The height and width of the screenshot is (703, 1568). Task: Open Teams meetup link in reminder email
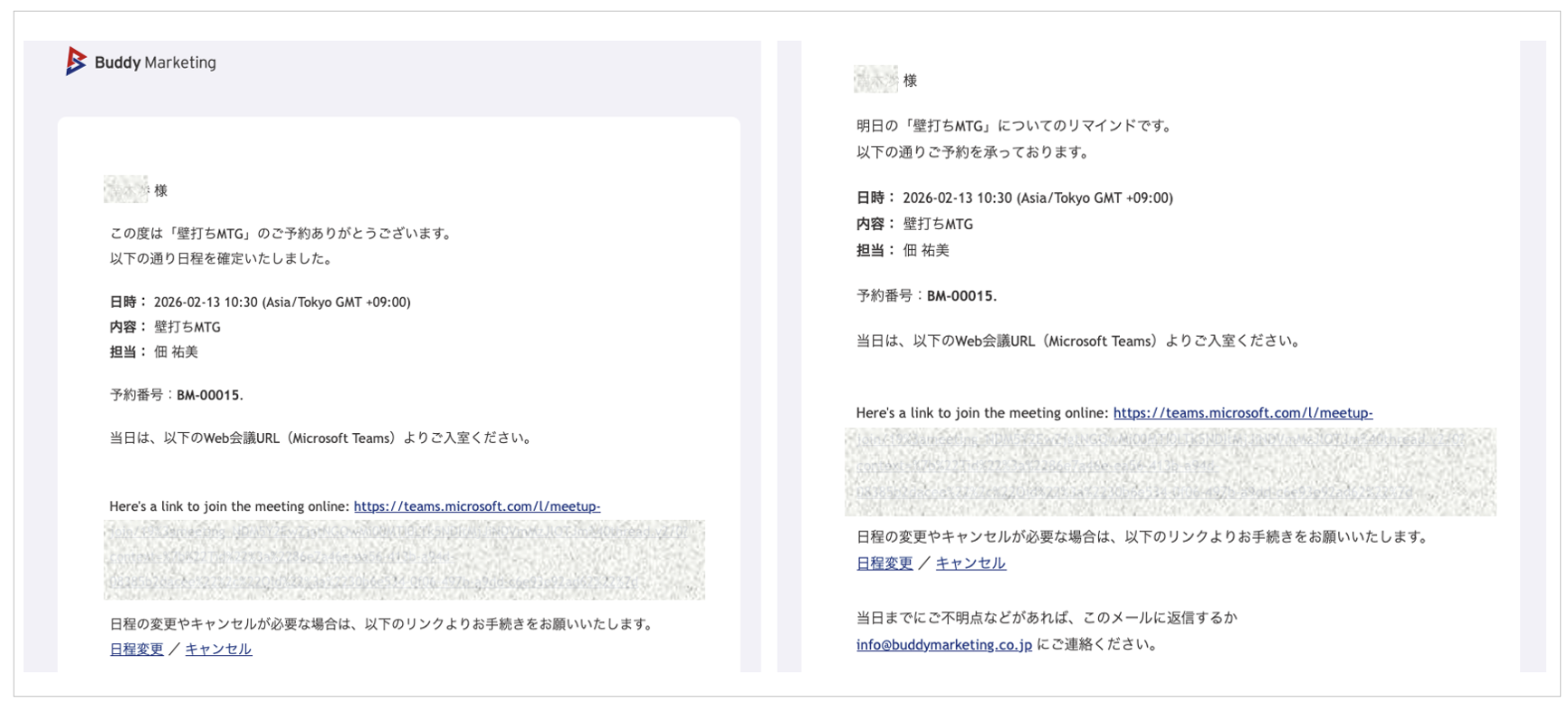coord(1242,413)
